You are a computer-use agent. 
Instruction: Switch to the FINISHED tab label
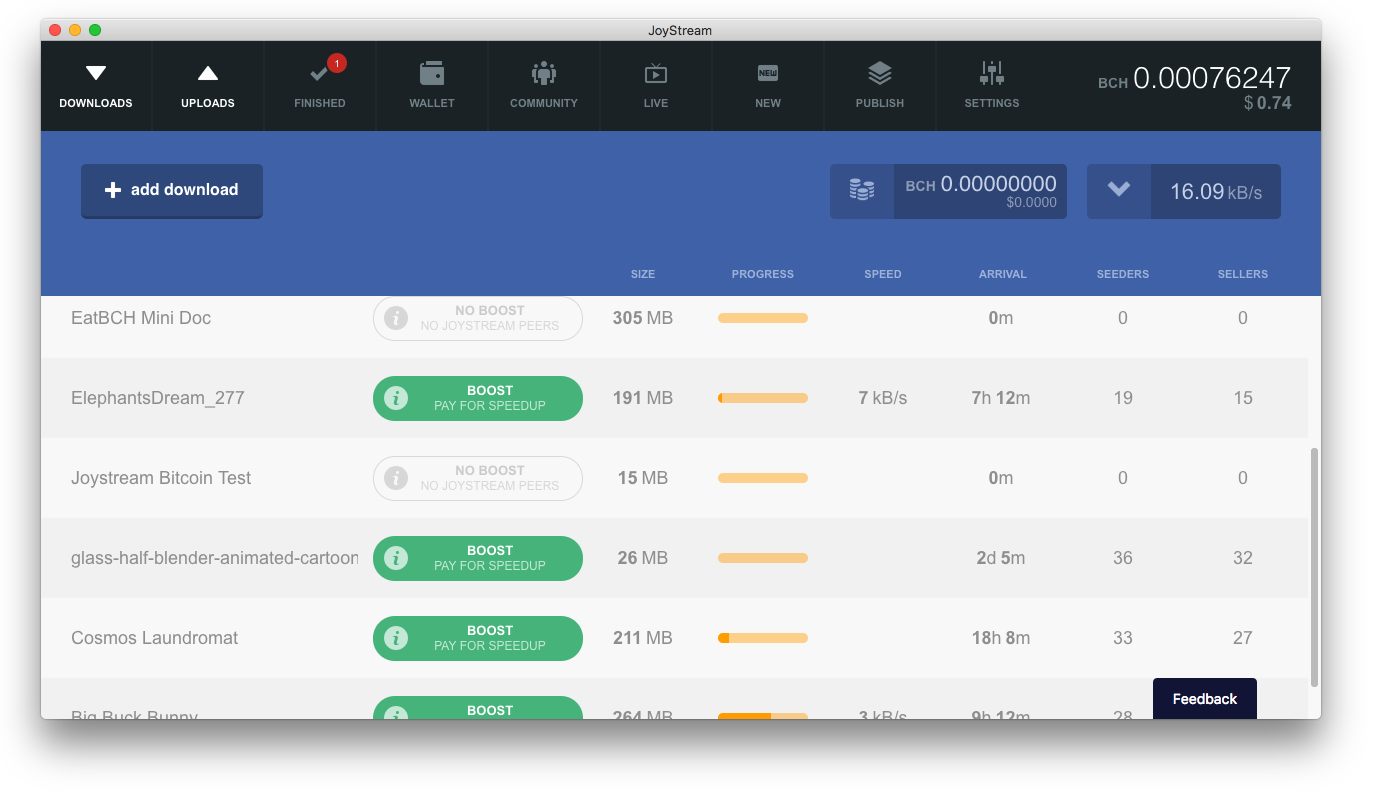[x=320, y=103]
